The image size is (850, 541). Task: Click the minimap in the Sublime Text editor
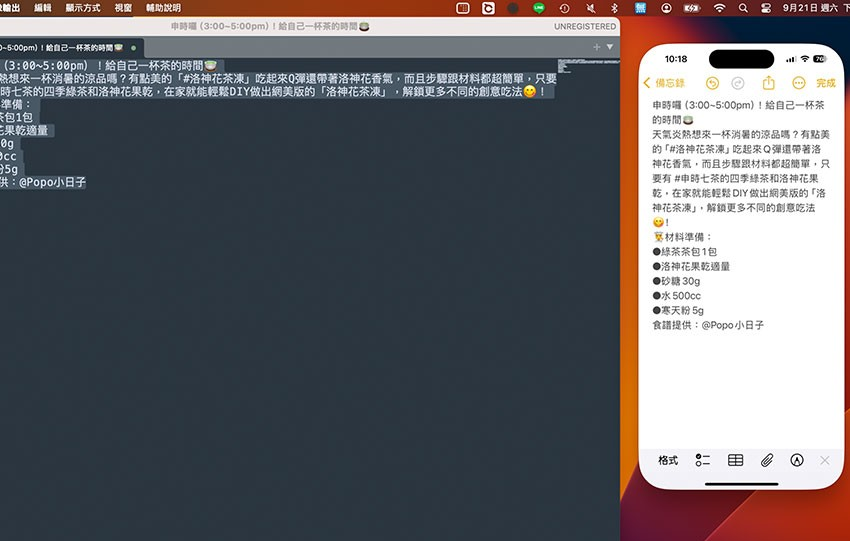click(x=588, y=66)
